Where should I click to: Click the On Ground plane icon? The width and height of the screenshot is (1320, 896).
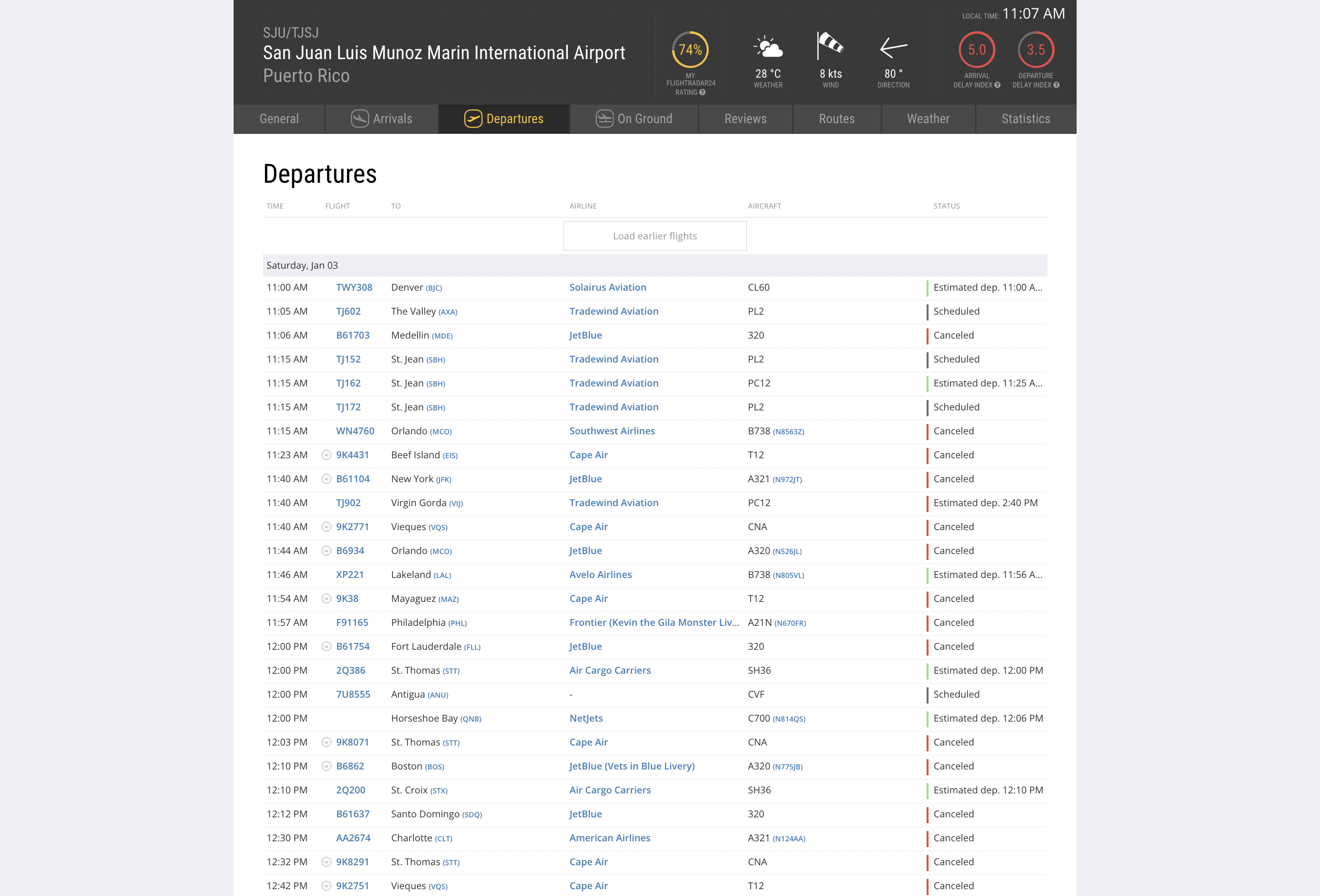pyautogui.click(x=605, y=119)
